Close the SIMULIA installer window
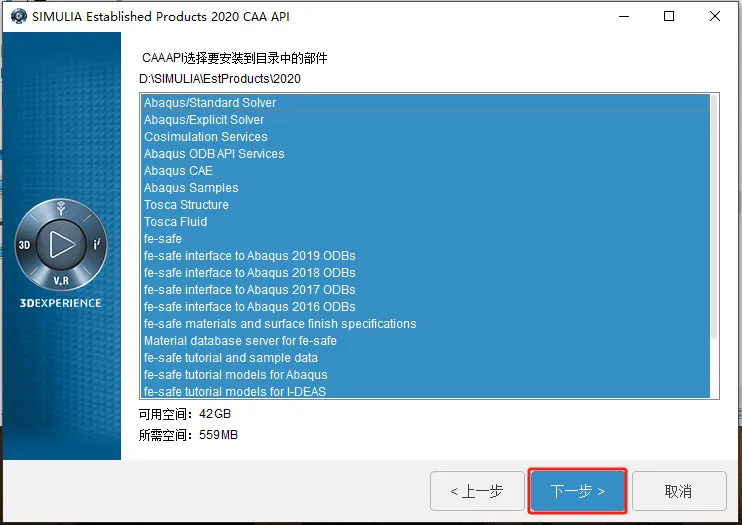Viewport: 742px width, 525px height. click(715, 16)
